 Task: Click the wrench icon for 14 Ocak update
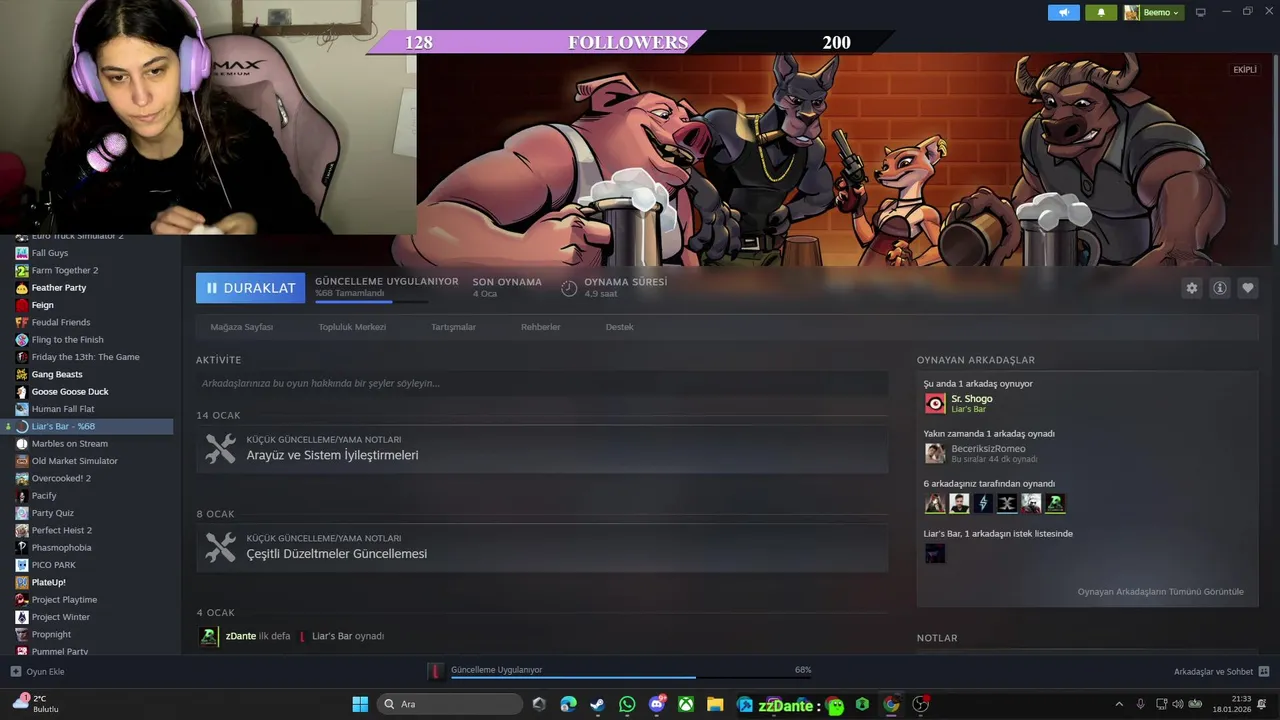(220, 448)
